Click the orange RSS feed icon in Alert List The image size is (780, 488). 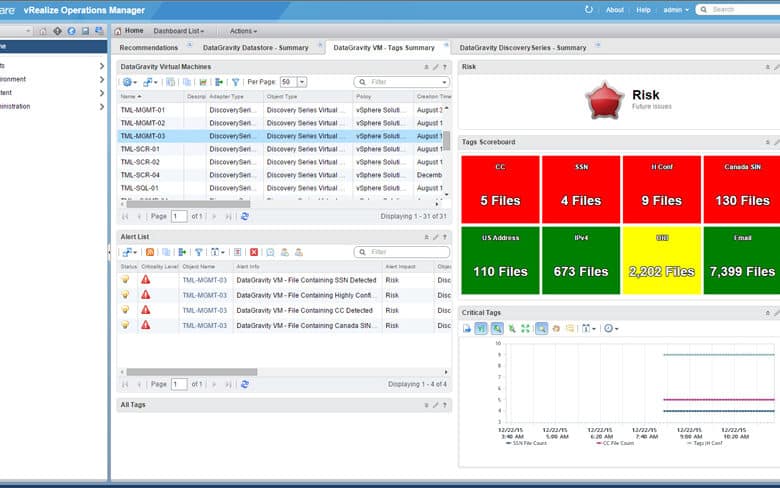tap(150, 252)
